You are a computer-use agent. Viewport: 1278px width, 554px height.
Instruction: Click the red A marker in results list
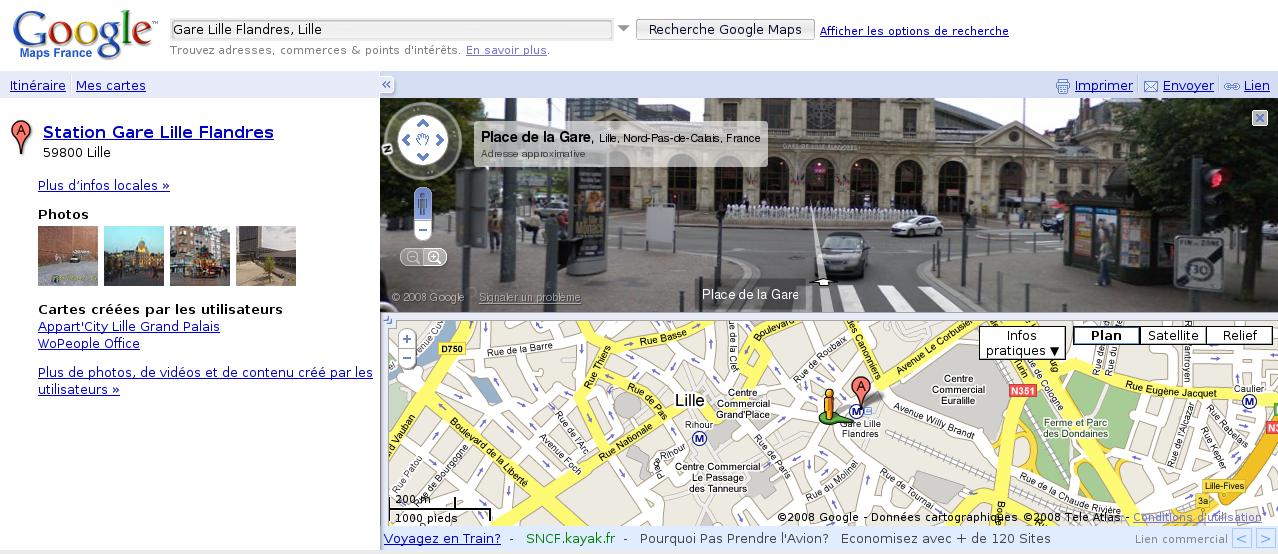(21, 137)
